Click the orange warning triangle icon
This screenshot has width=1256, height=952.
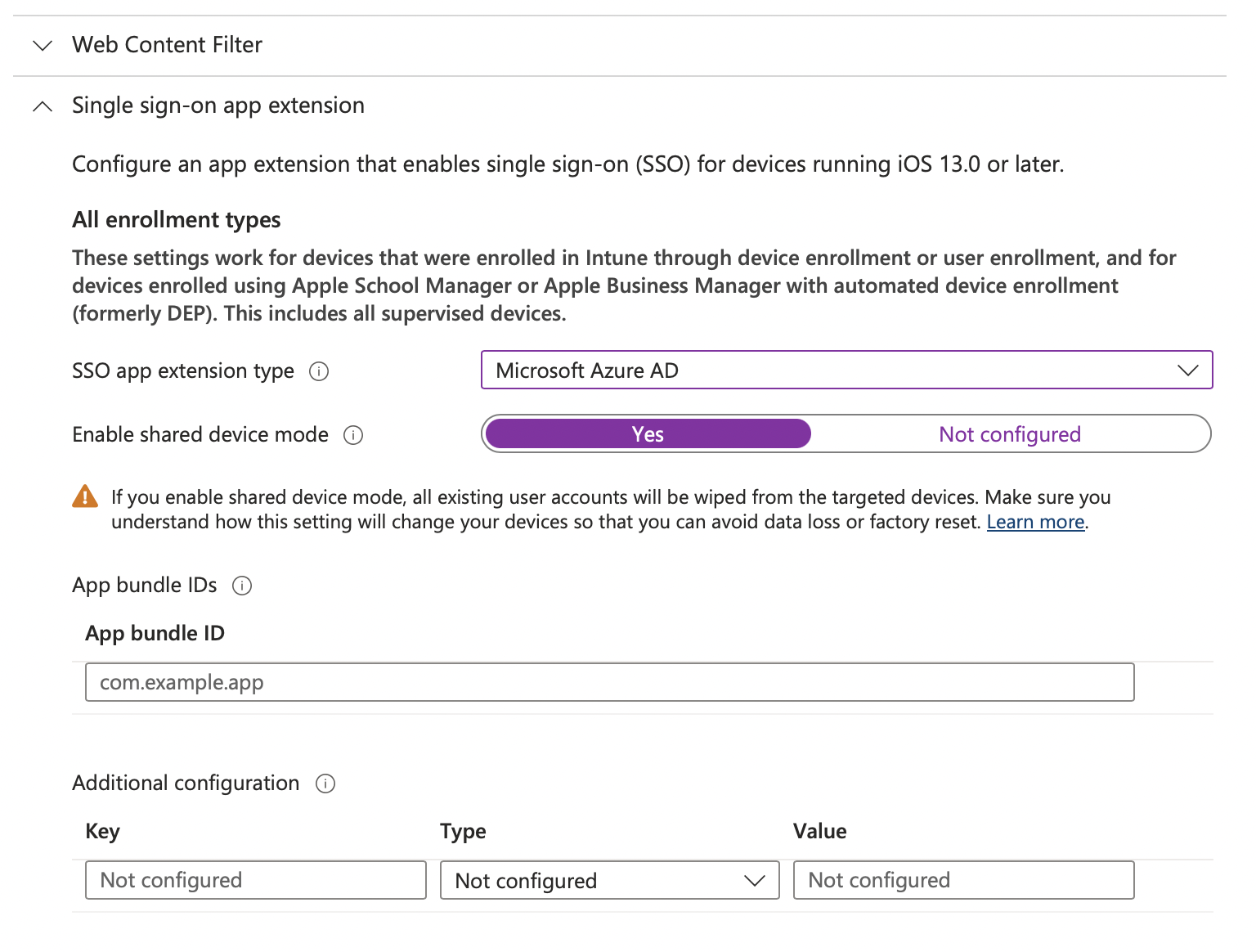(x=85, y=496)
